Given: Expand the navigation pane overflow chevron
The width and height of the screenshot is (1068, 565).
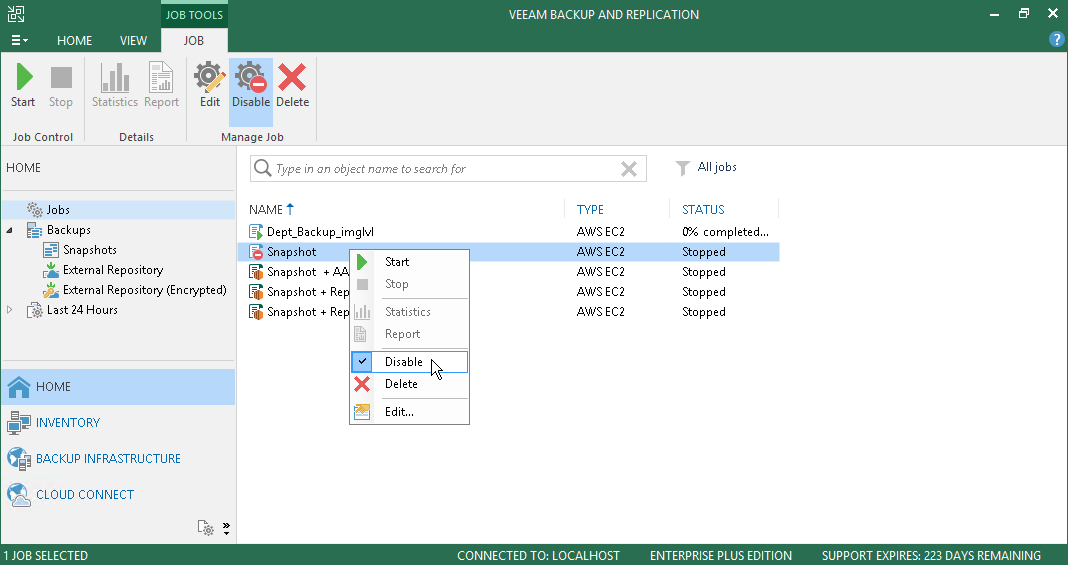Looking at the screenshot, I should click(x=226, y=528).
